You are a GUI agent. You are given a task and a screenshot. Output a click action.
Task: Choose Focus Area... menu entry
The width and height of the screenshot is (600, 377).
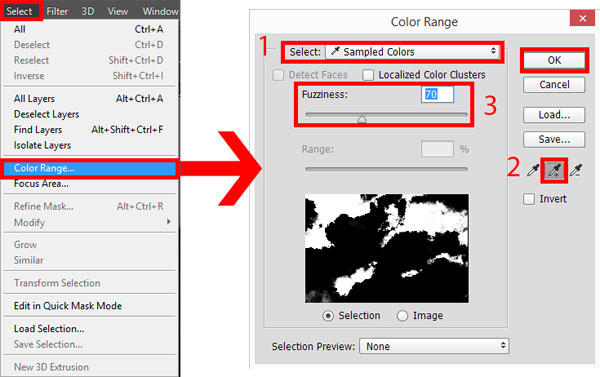tap(90, 184)
